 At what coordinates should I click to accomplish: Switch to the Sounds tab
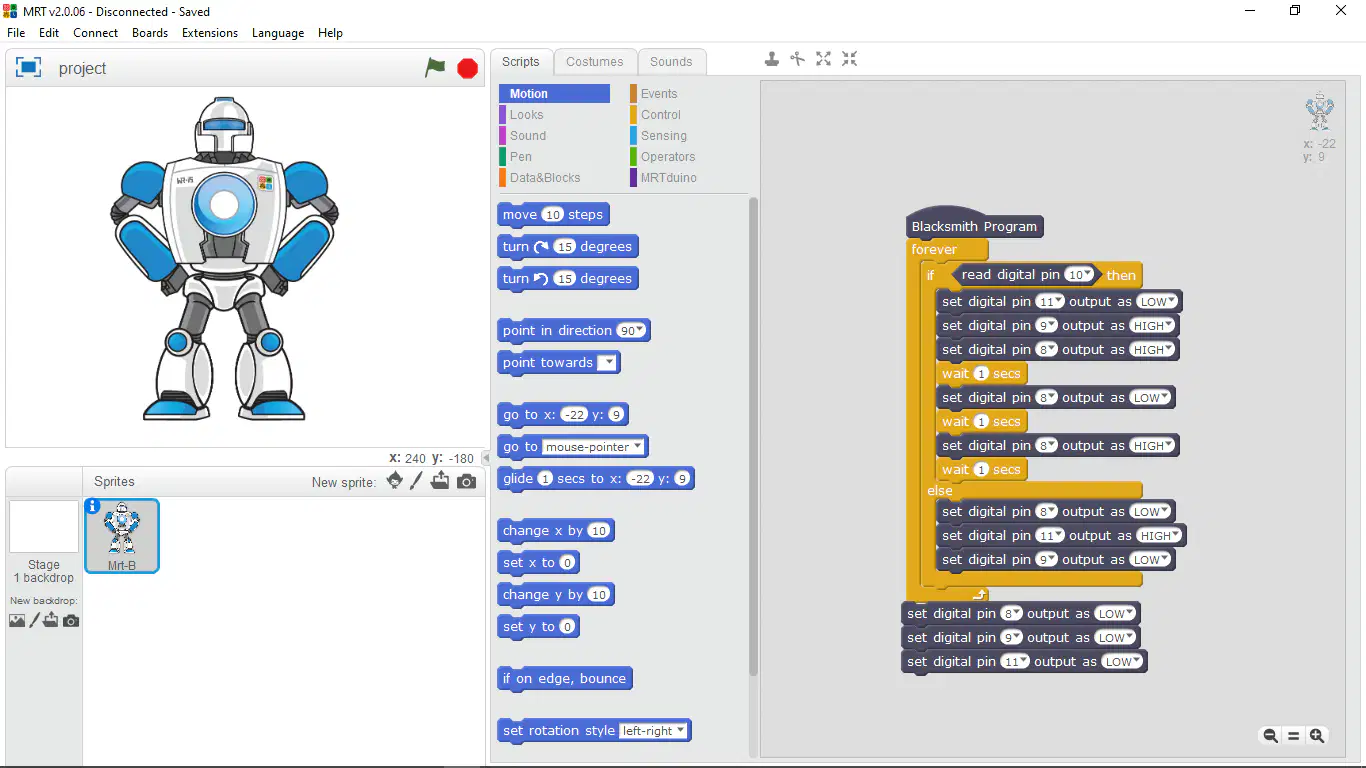671,62
